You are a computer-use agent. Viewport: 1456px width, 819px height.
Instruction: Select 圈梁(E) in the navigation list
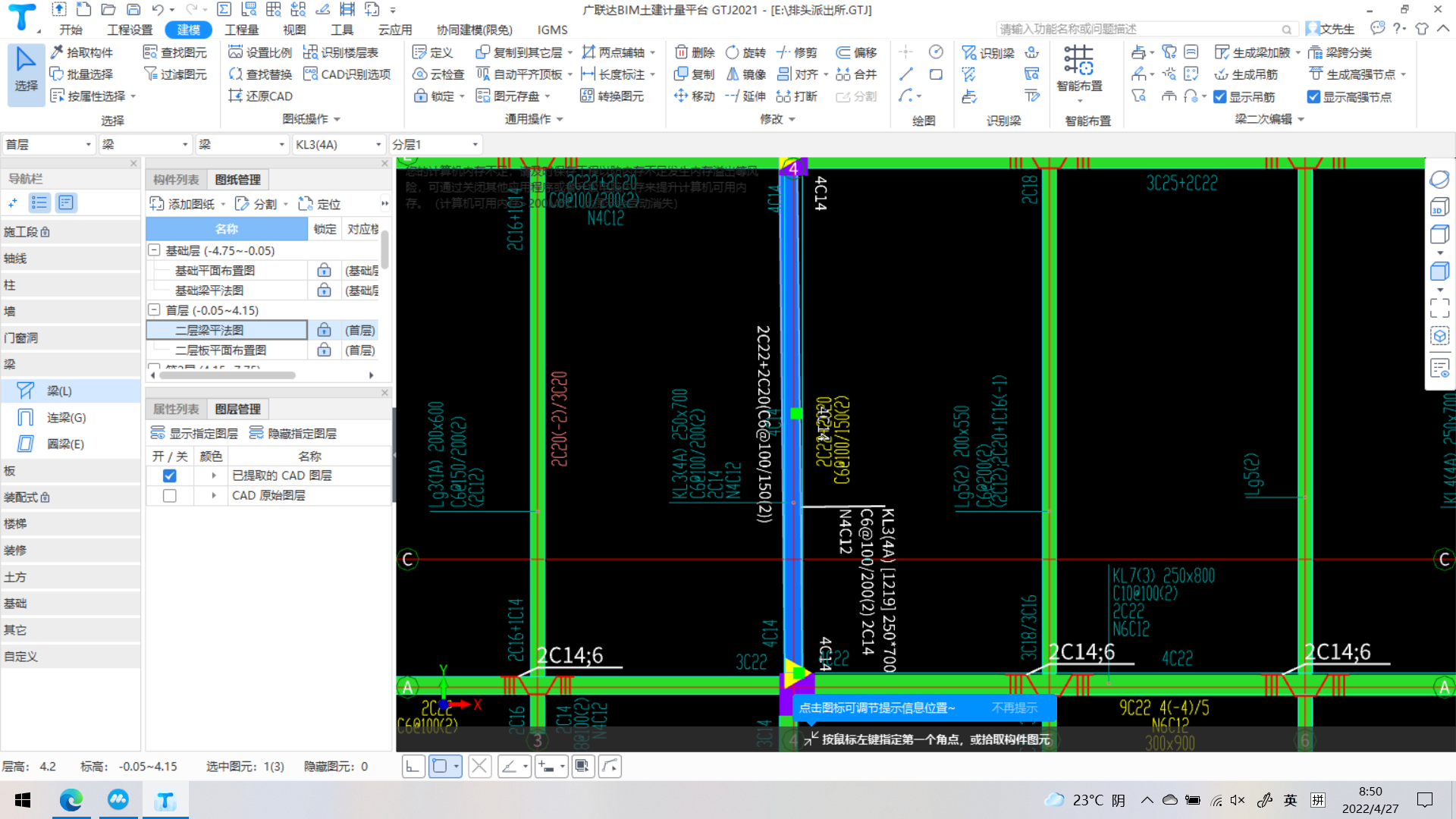tap(65, 444)
